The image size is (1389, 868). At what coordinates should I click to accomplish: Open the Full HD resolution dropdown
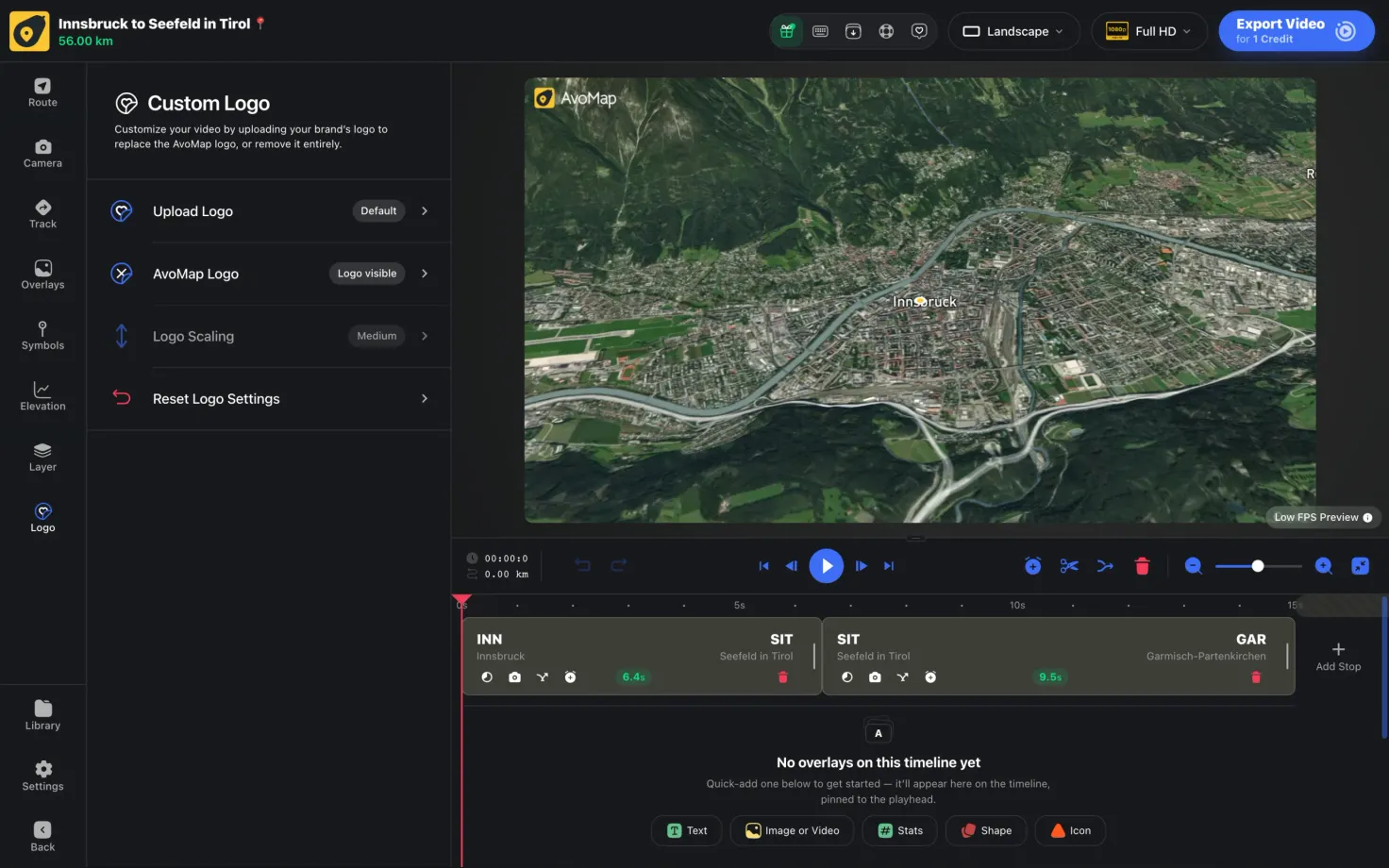point(1149,31)
